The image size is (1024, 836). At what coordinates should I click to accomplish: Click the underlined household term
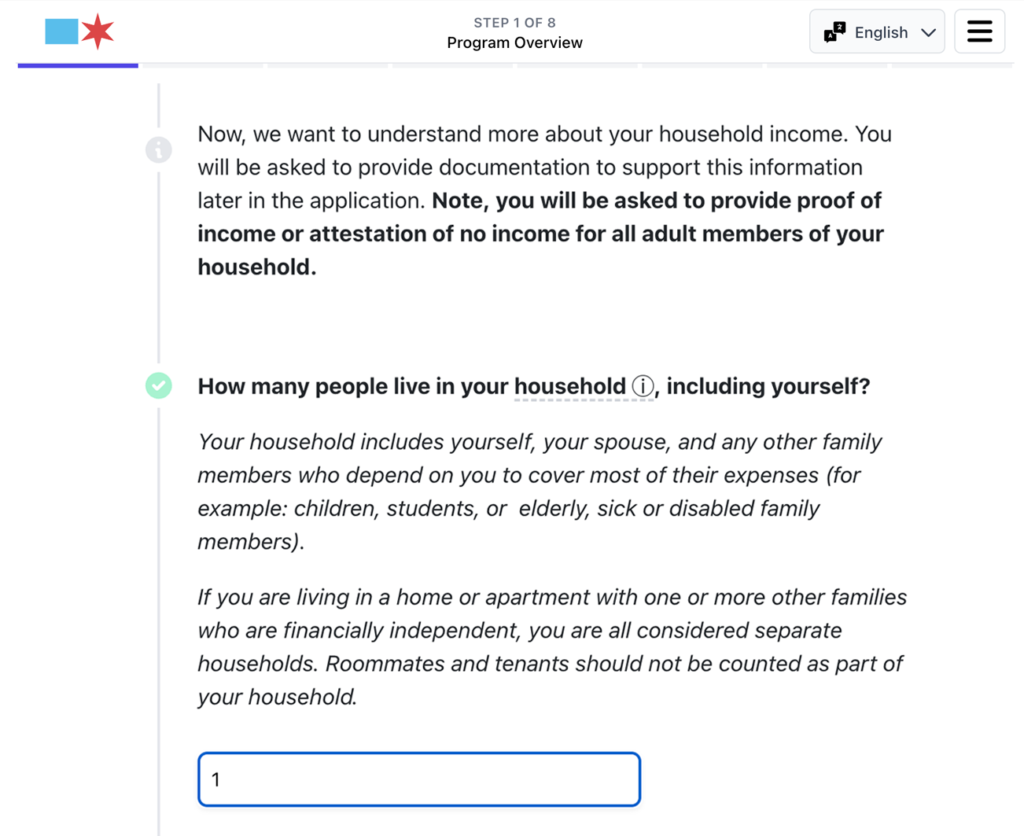click(x=569, y=386)
